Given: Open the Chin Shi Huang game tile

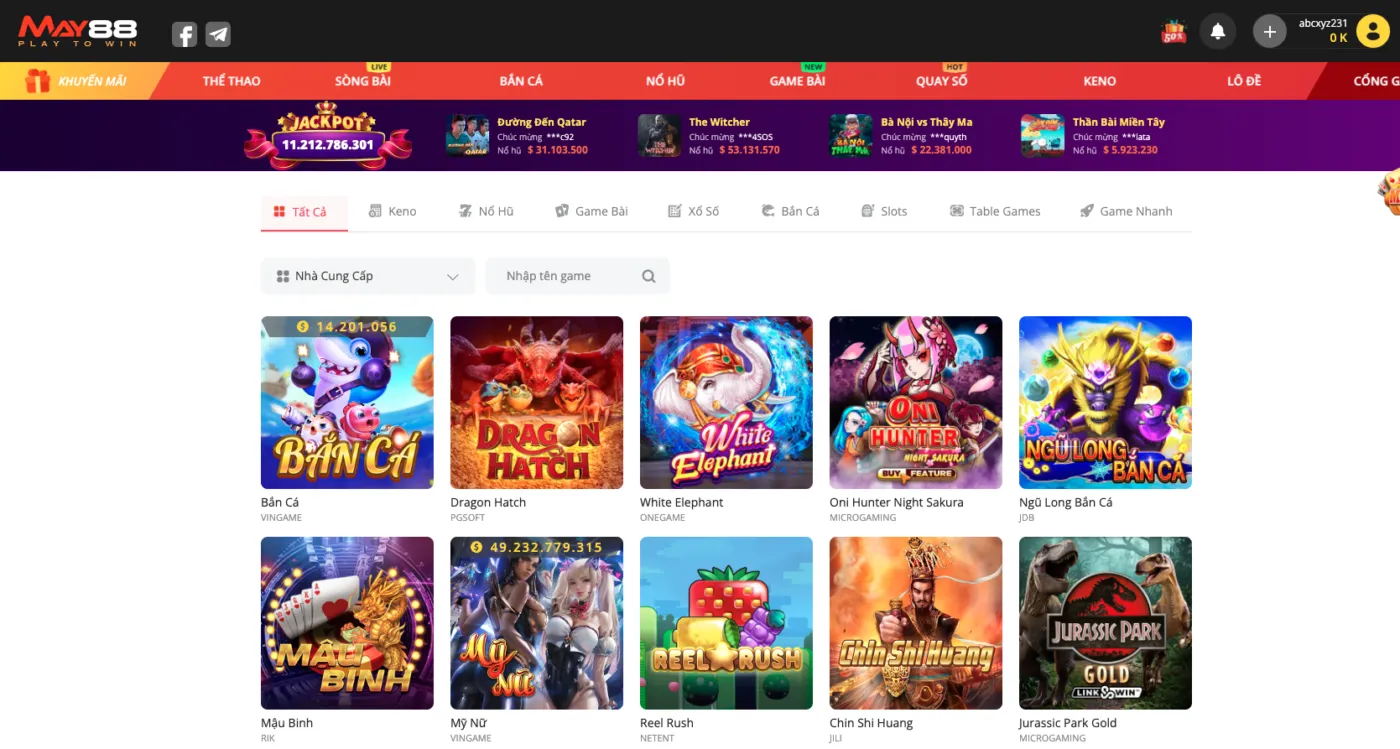Looking at the screenshot, I should (x=916, y=623).
